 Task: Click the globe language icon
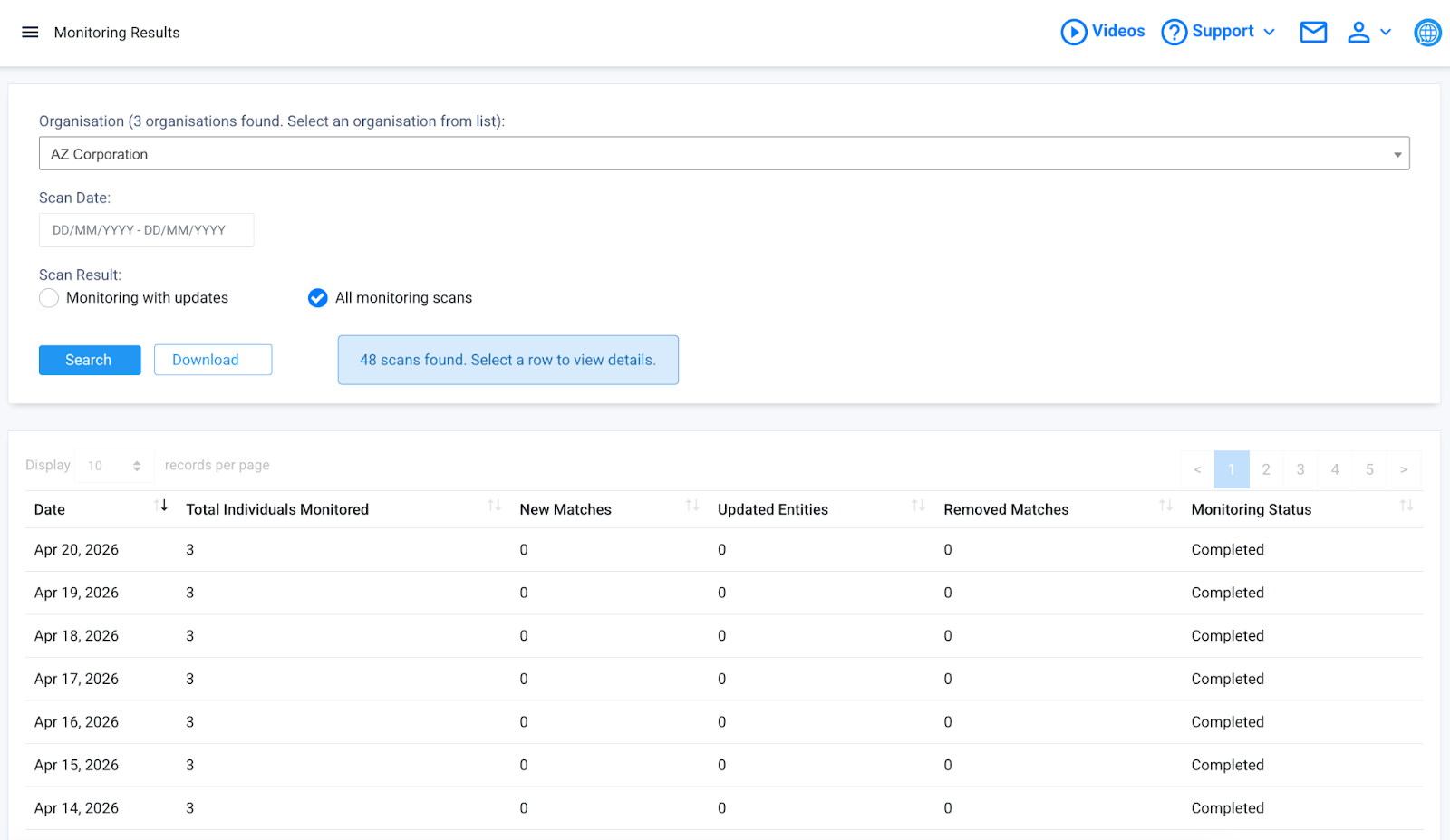tap(1426, 33)
